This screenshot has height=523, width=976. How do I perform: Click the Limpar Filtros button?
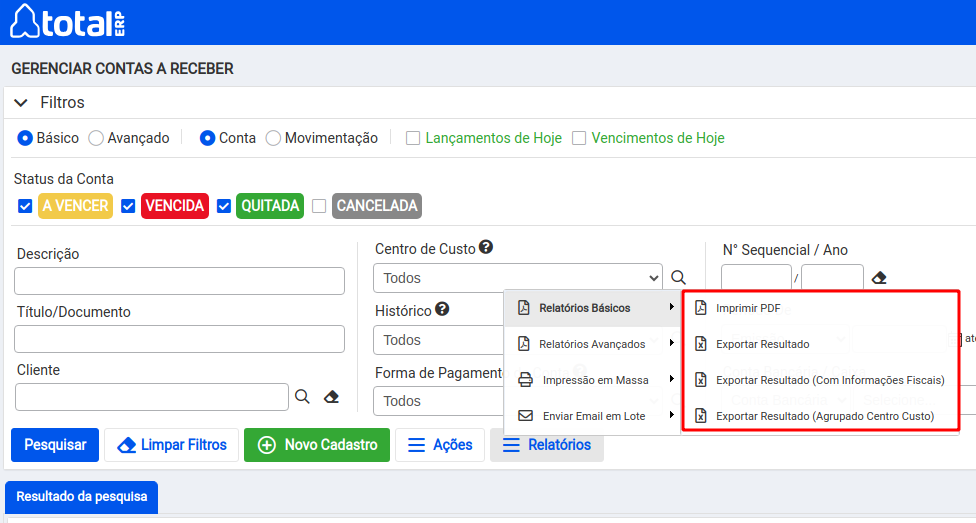(x=171, y=445)
